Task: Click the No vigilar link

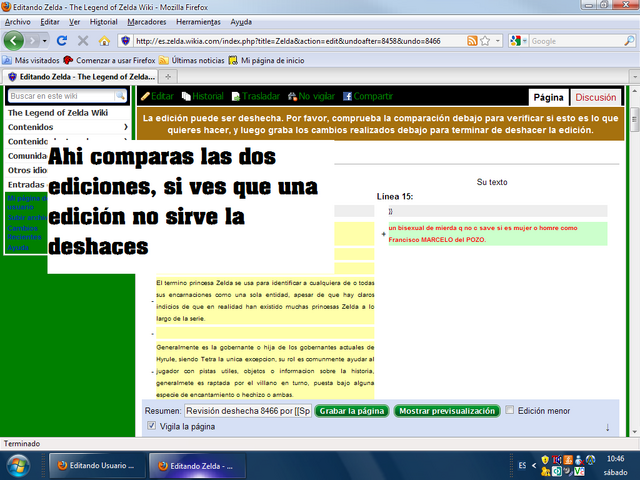Action: click(311, 96)
